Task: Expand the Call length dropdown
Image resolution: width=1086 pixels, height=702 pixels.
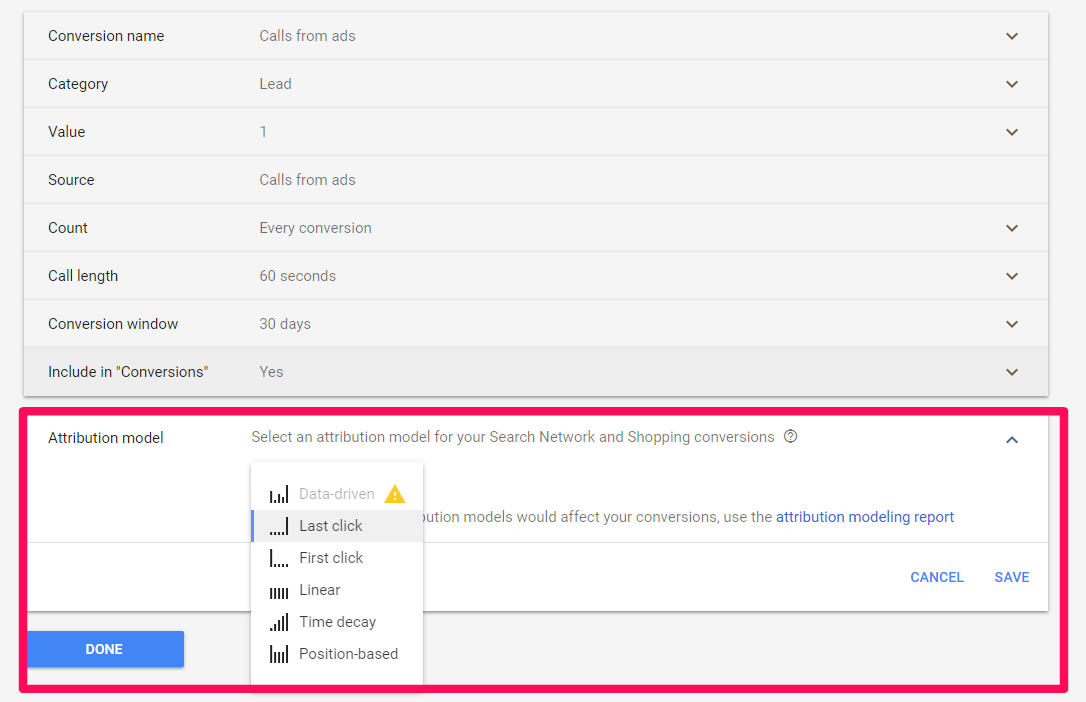Action: click(1011, 275)
